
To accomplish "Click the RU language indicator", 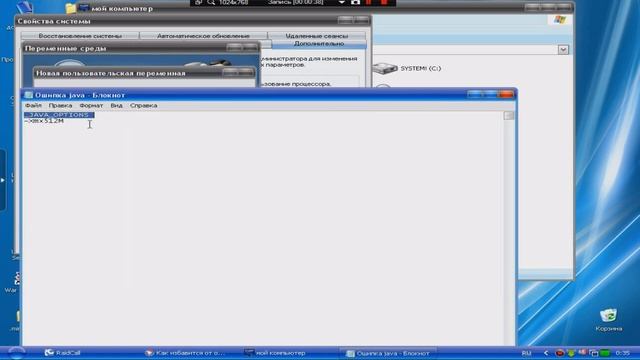I will coord(527,353).
